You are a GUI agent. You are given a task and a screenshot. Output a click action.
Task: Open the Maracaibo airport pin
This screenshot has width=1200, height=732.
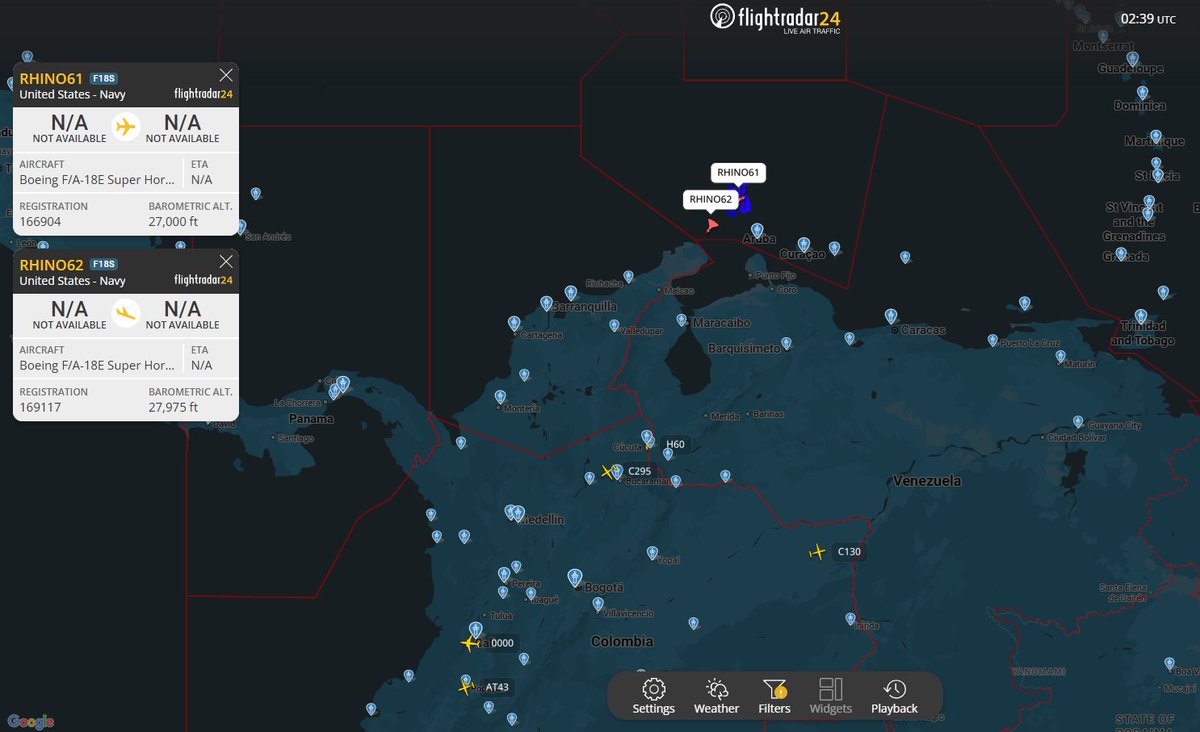click(682, 321)
